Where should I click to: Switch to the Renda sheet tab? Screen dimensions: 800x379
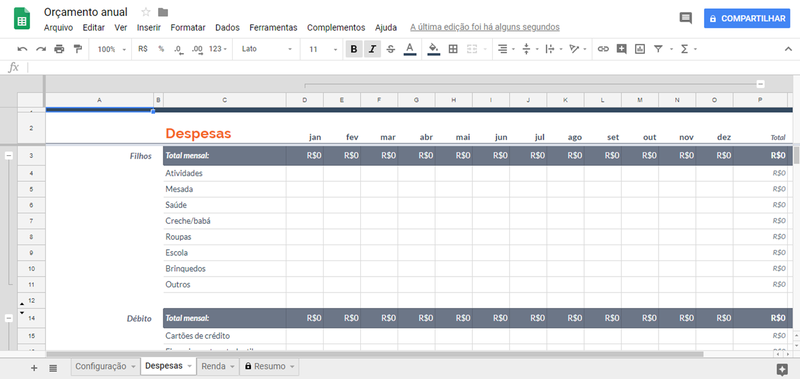pos(218,366)
